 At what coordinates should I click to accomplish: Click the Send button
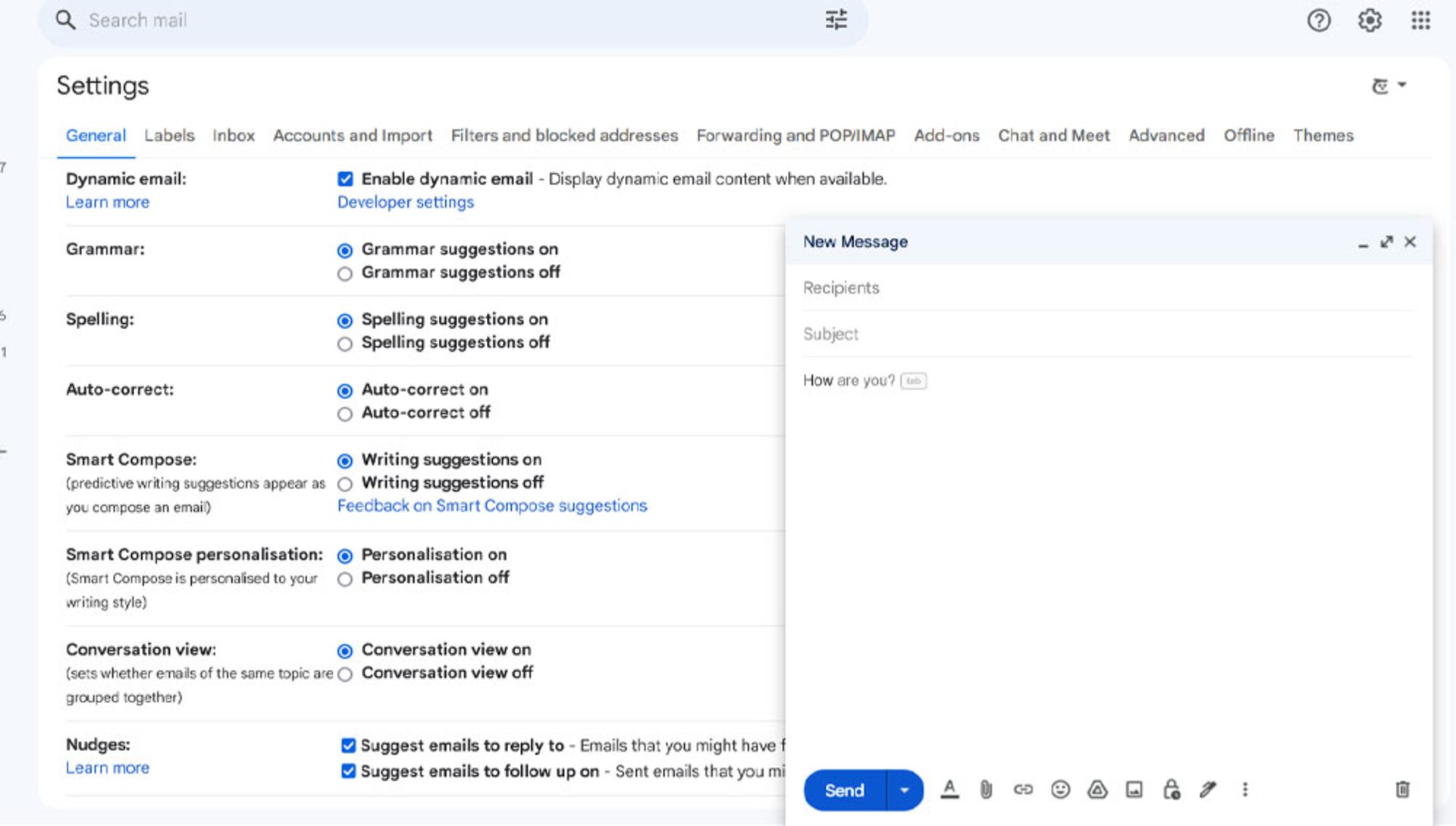pos(844,790)
